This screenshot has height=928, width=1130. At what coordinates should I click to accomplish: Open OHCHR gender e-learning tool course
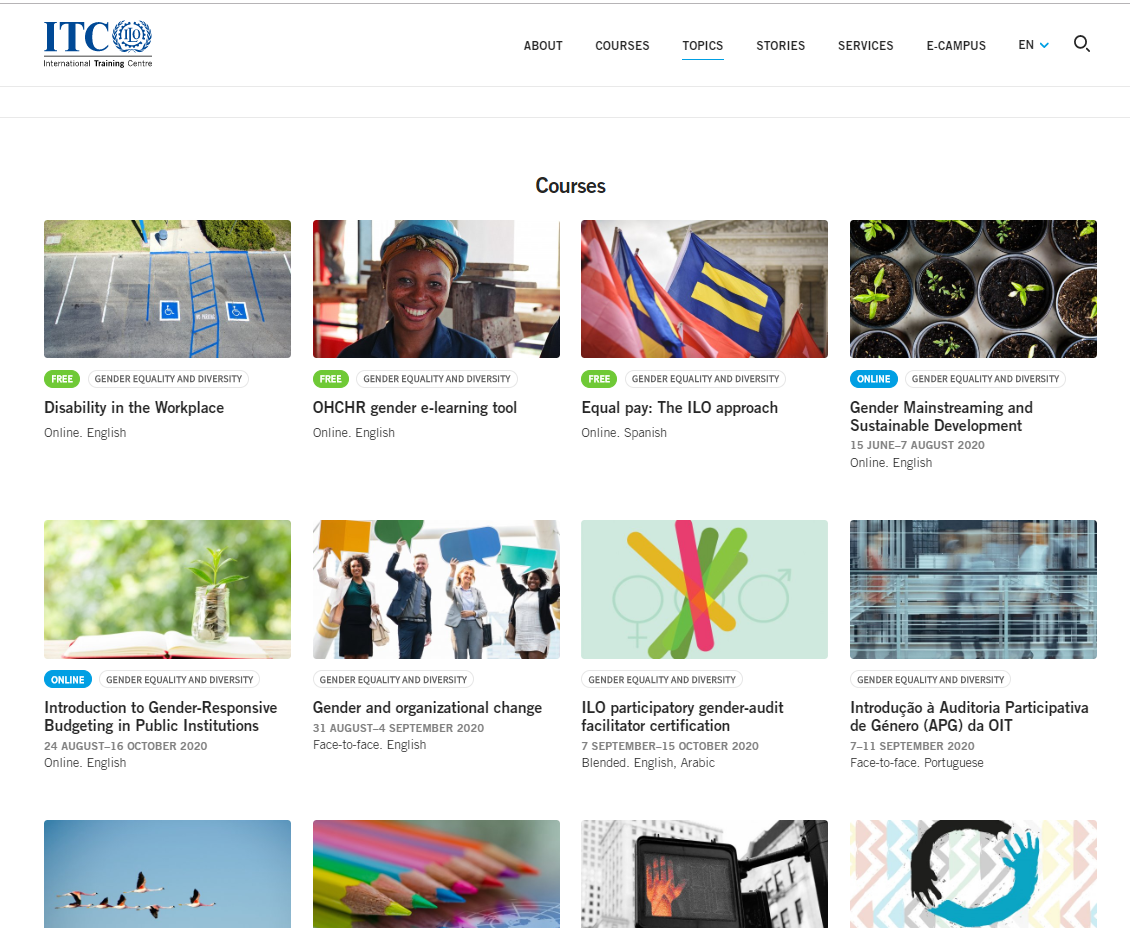[x=414, y=408]
